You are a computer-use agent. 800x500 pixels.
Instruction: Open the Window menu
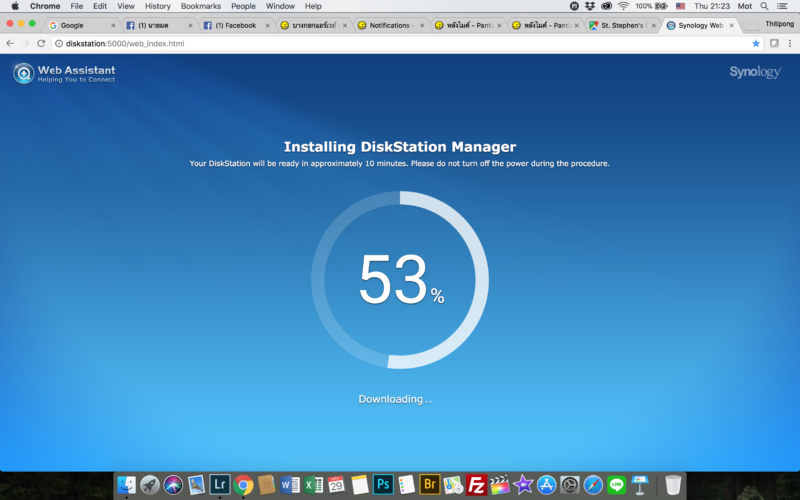click(280, 6)
